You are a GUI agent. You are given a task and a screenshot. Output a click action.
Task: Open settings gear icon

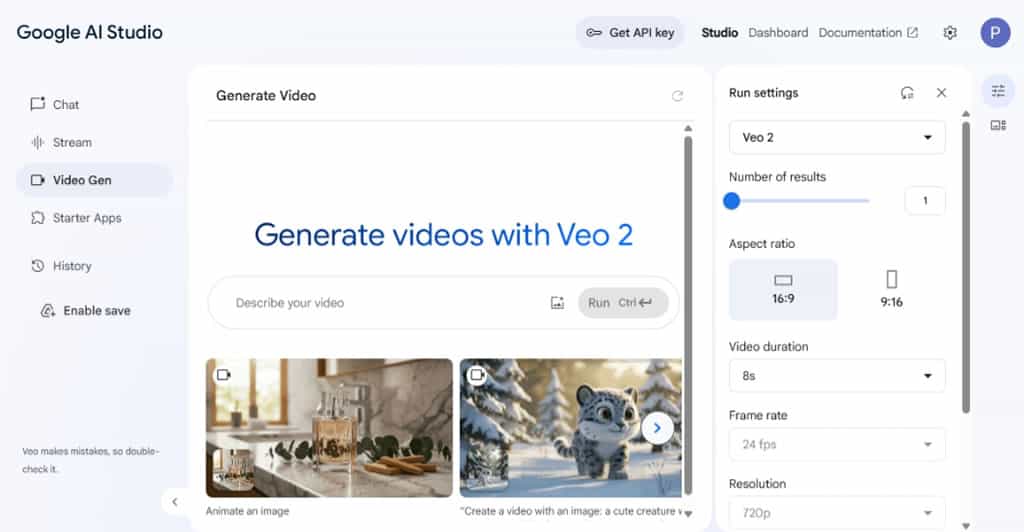coord(950,33)
